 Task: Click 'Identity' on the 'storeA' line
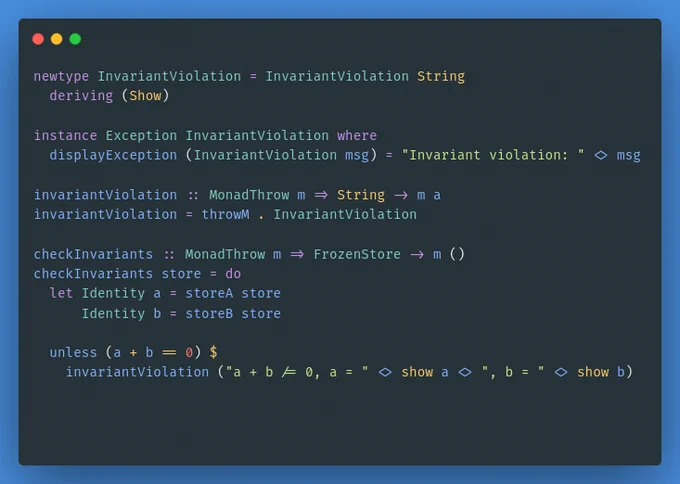click(113, 294)
